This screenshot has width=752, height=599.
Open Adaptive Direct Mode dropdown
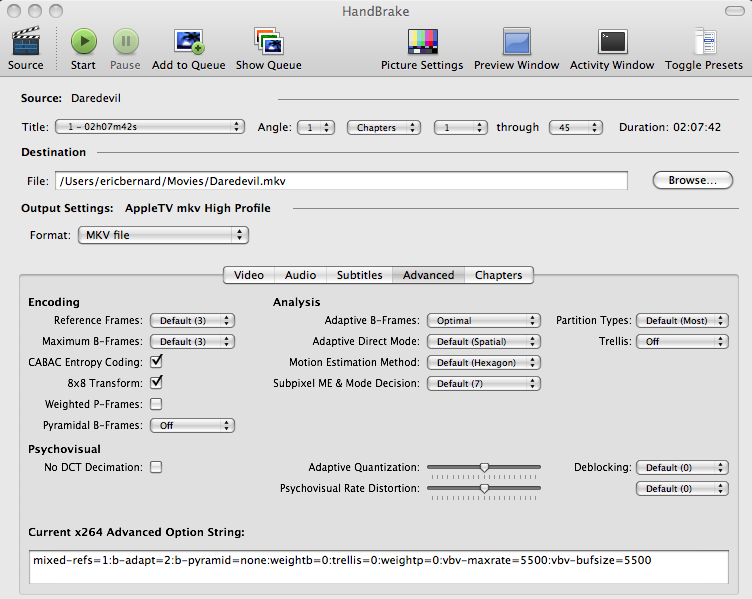click(x=484, y=341)
